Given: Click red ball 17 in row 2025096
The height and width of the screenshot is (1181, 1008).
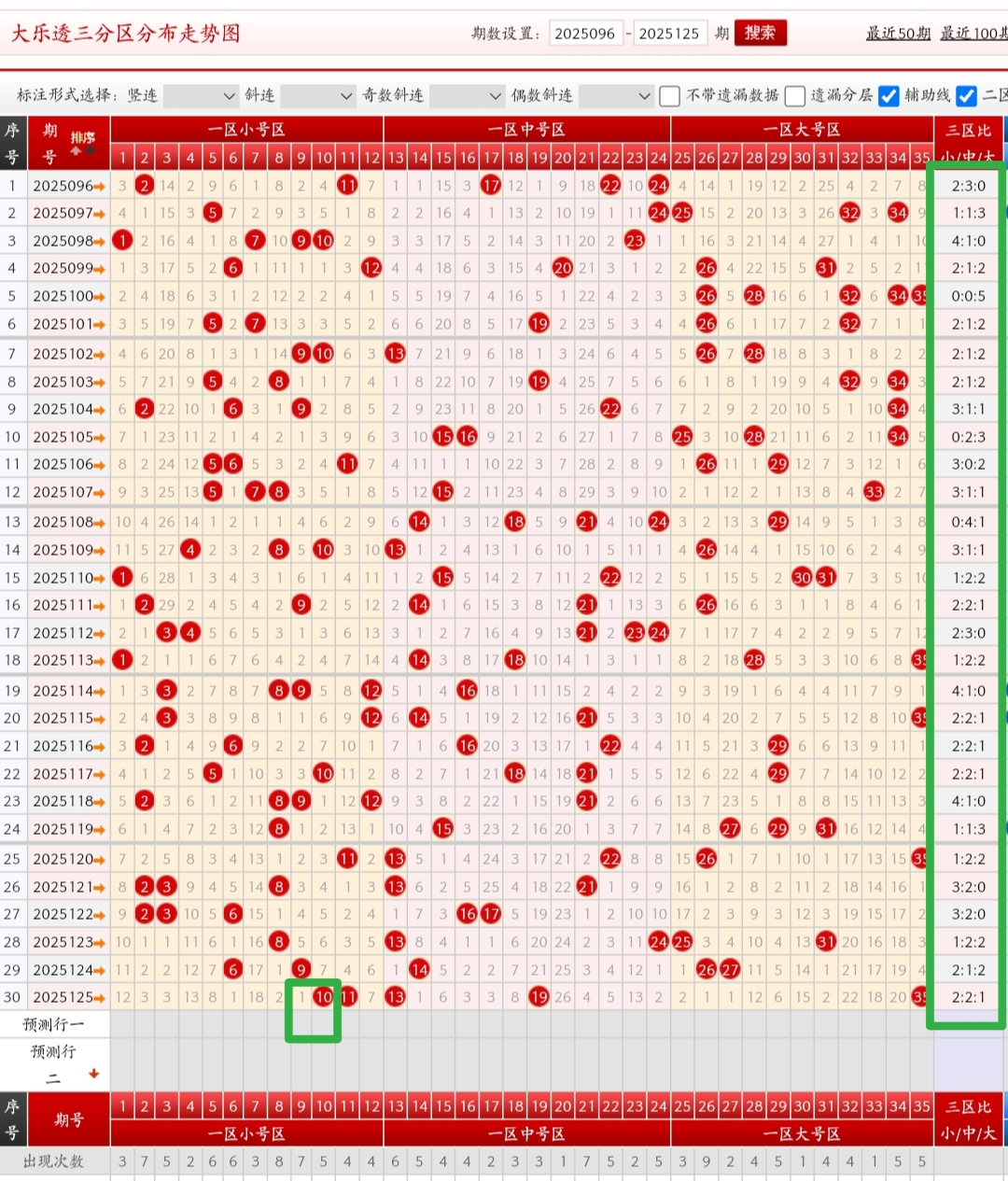Looking at the screenshot, I should click(491, 186).
